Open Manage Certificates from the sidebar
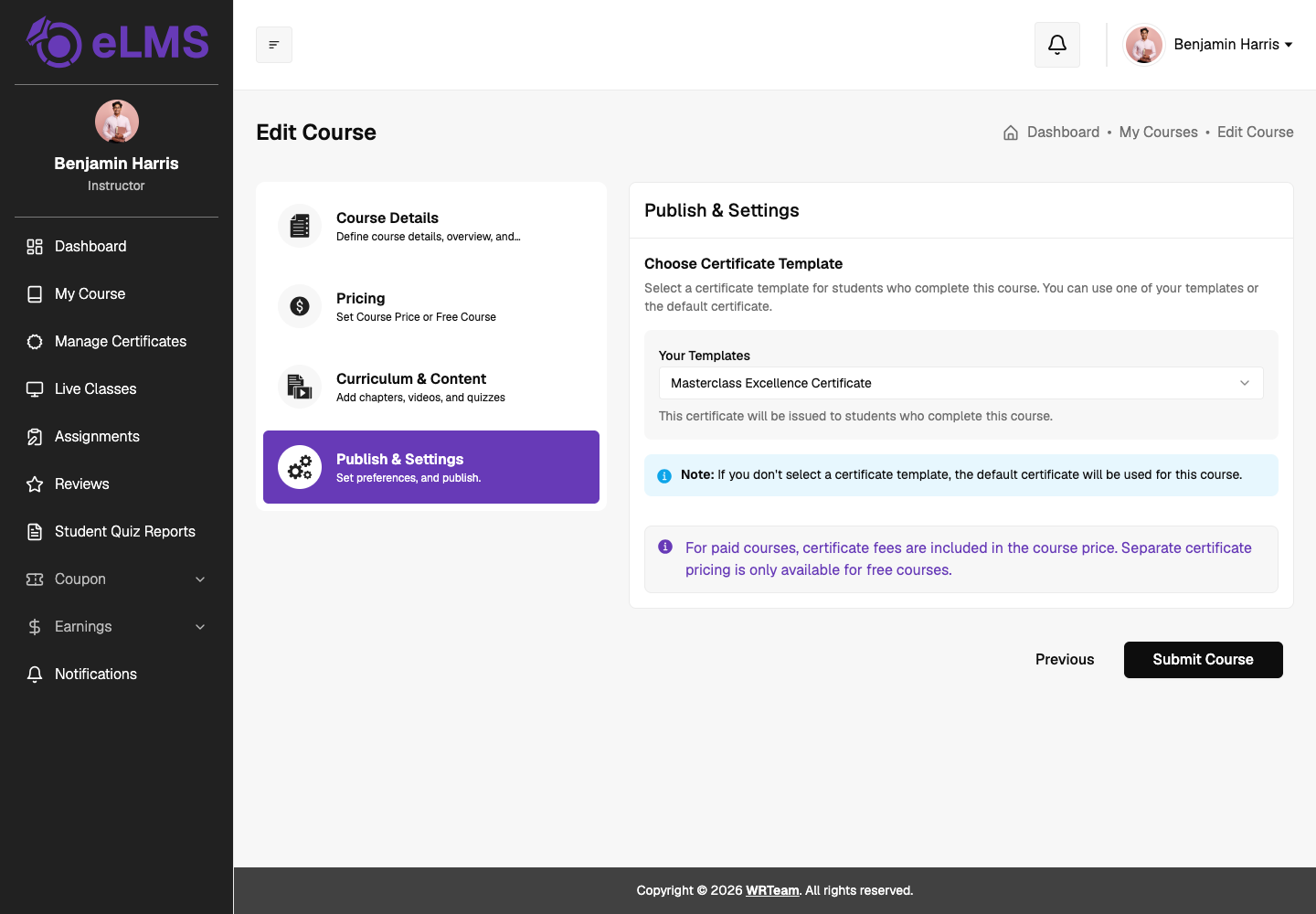This screenshot has width=1316, height=914. click(x=117, y=342)
